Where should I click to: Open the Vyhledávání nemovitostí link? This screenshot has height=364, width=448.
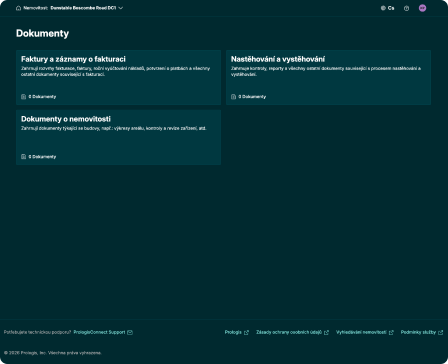click(361, 332)
